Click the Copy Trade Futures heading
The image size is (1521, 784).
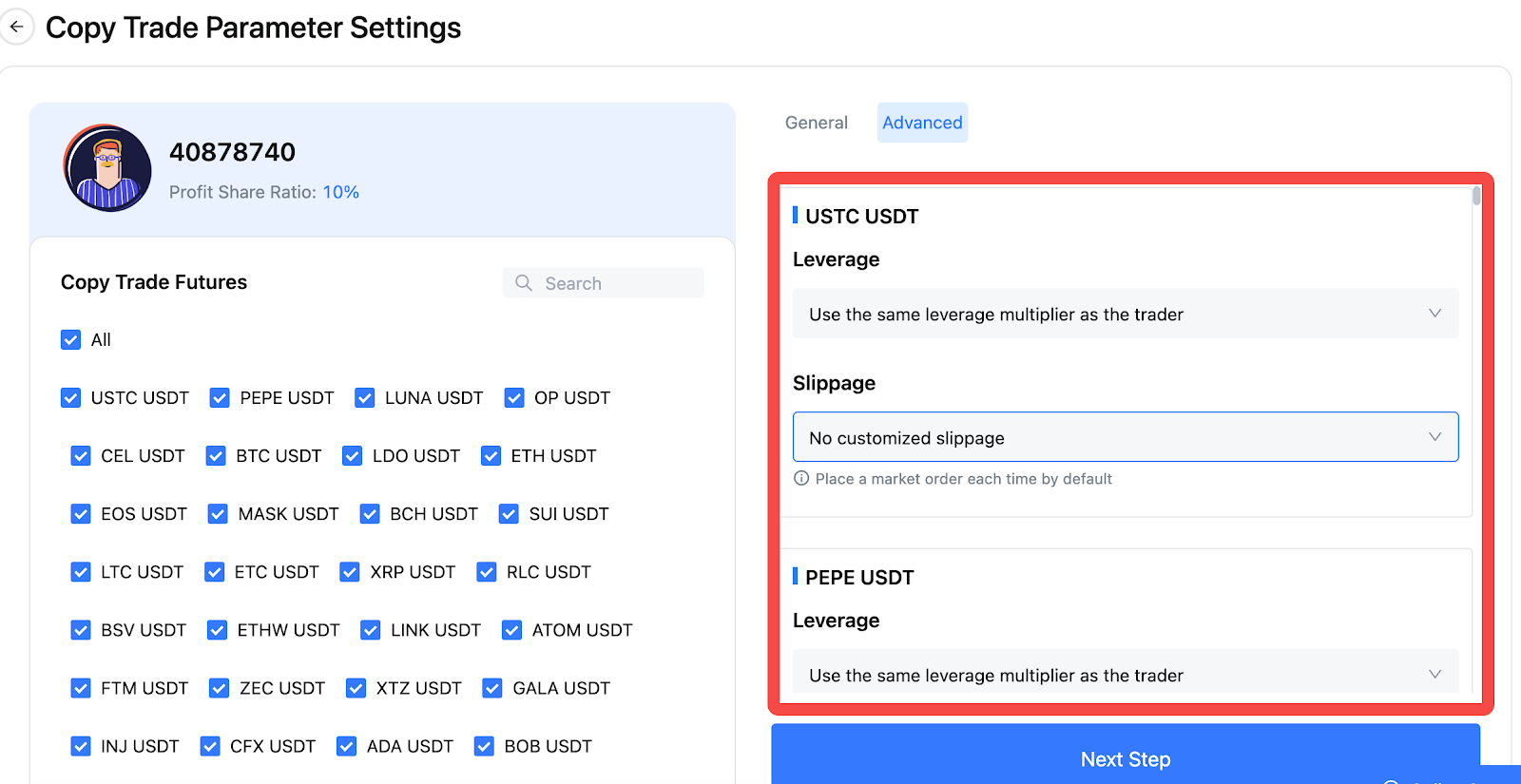point(154,282)
